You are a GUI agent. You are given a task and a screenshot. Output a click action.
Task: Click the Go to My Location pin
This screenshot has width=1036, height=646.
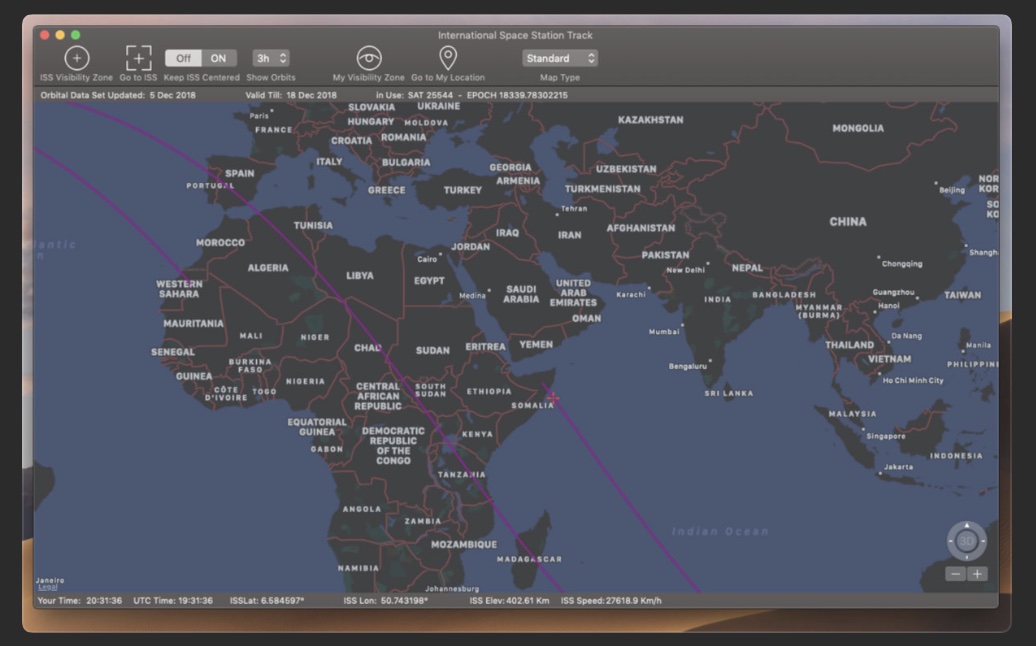click(448, 57)
